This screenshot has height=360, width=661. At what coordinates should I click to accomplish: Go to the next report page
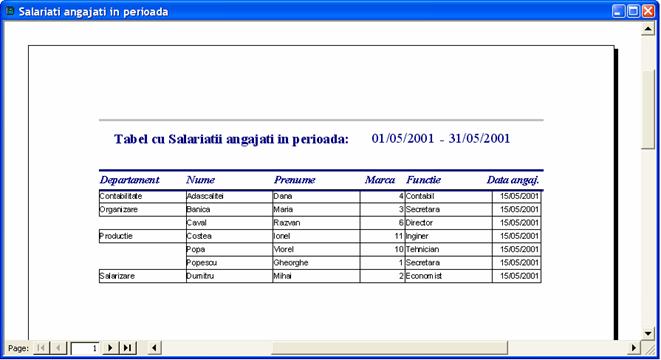pos(110,348)
